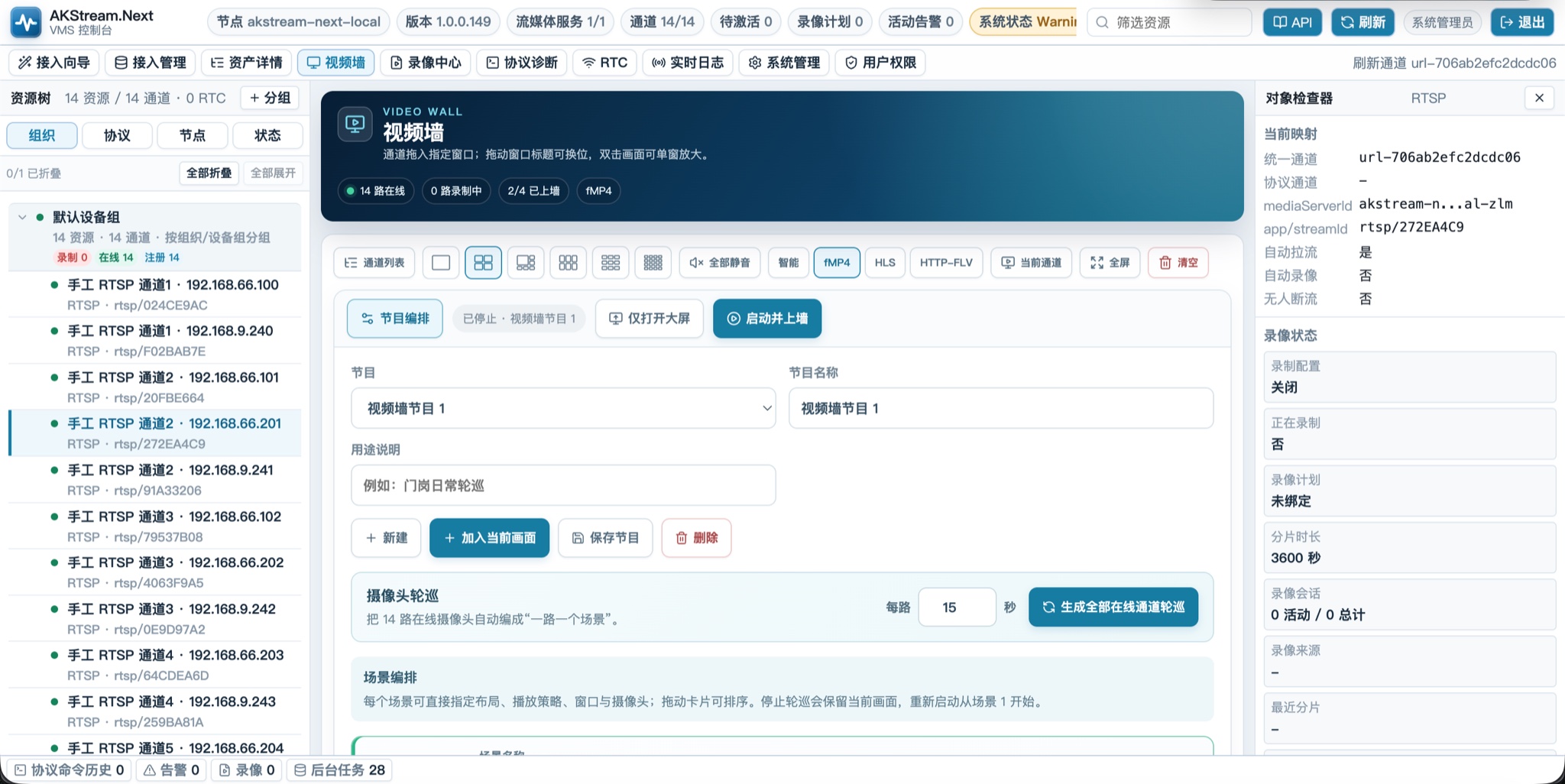1565x784 pixels.
Task: Click the 保存节目 save button
Action: tap(605, 538)
